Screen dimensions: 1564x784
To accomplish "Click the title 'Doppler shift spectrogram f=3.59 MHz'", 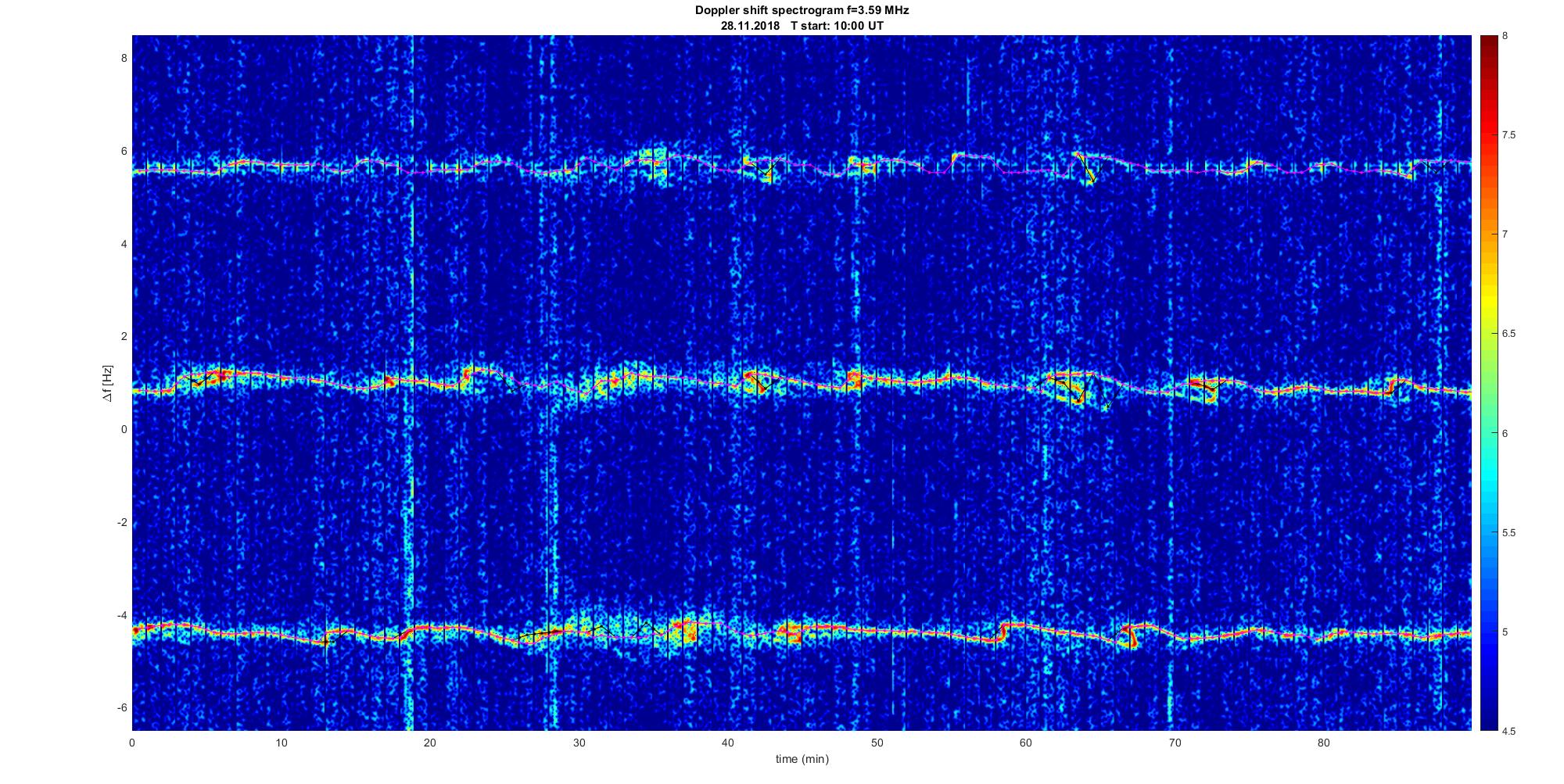I will [x=802, y=11].
